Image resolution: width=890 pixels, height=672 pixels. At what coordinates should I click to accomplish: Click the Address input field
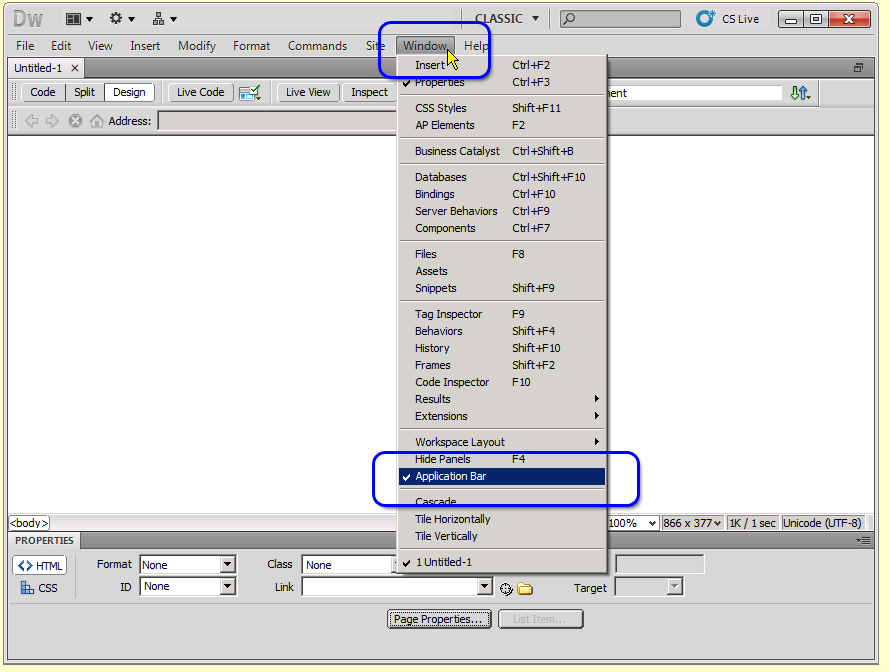click(278, 121)
